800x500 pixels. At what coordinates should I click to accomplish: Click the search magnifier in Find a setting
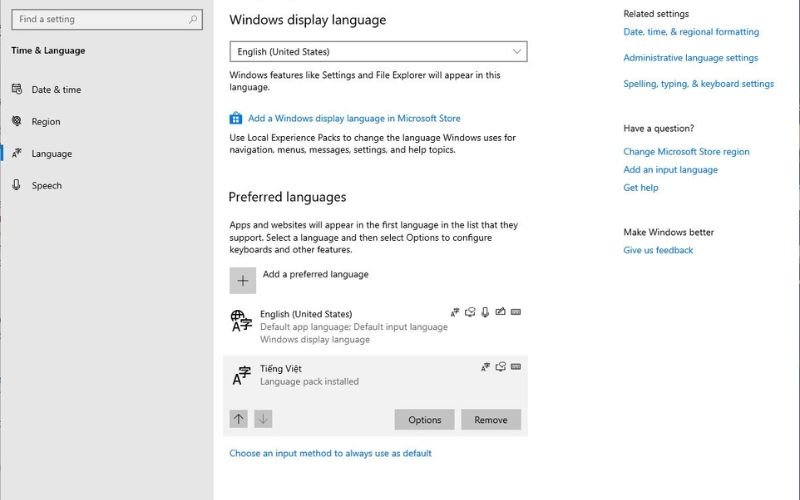pos(193,19)
